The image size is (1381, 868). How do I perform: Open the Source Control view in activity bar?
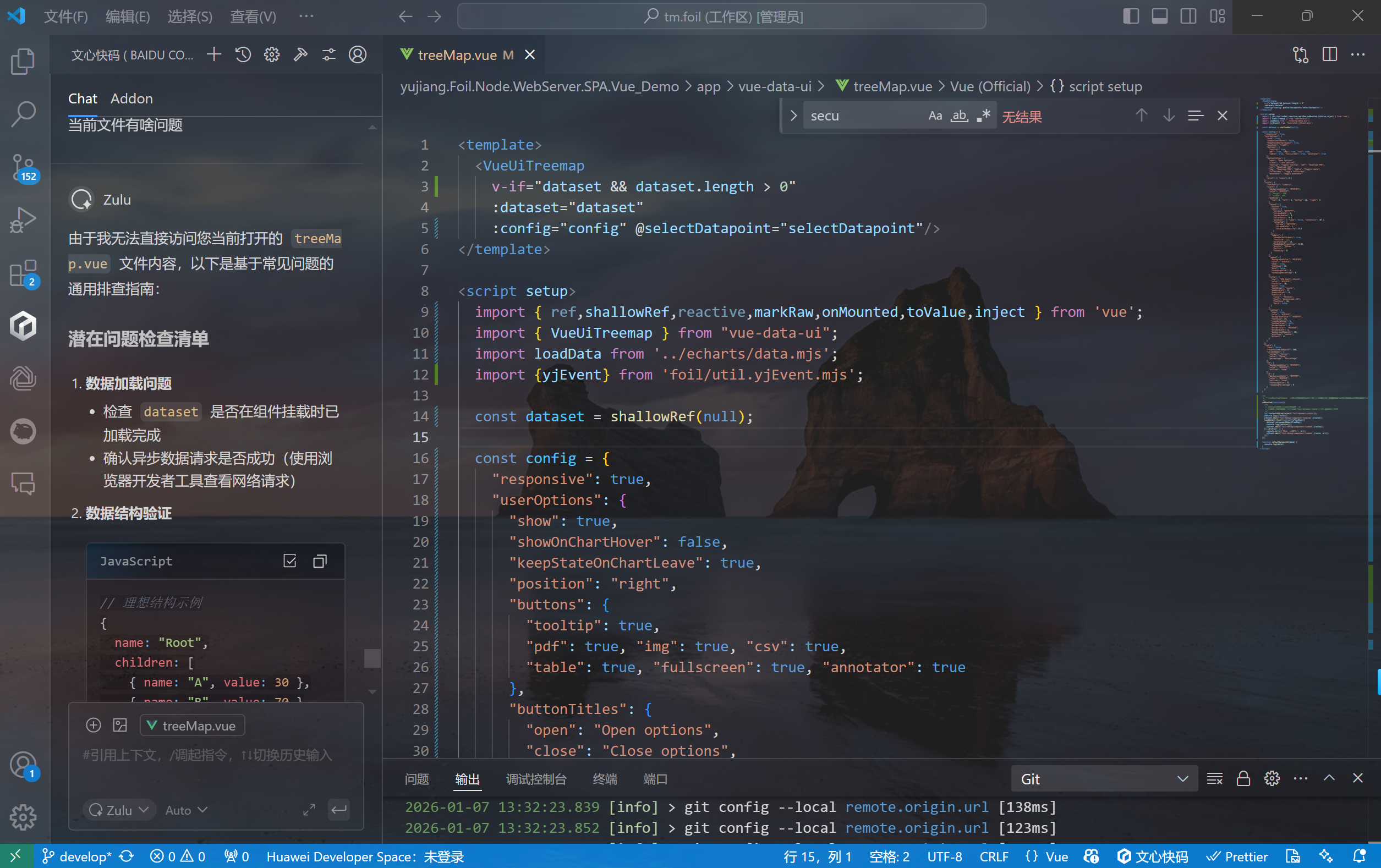point(23,167)
